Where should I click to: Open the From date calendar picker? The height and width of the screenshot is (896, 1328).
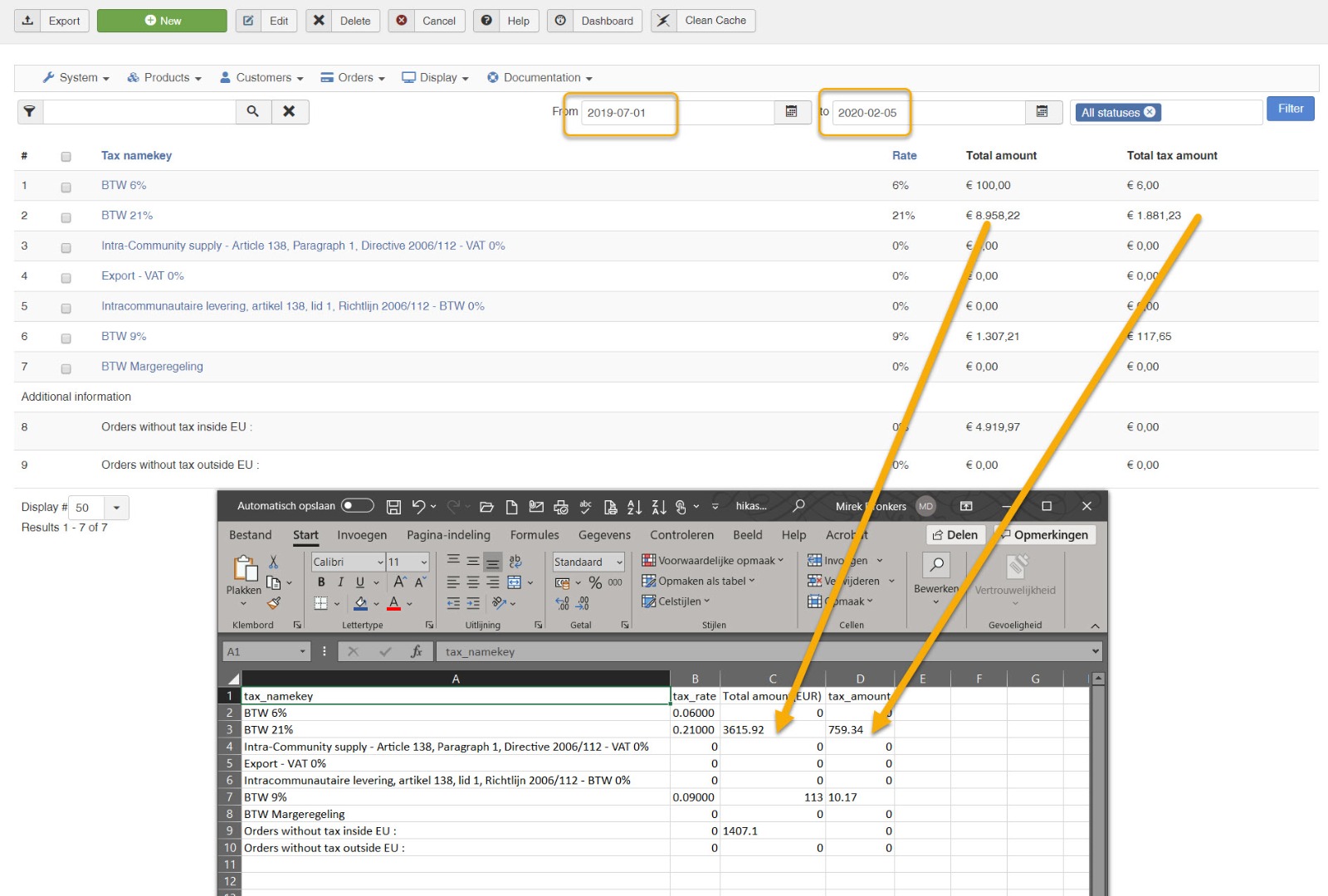pyautogui.click(x=792, y=112)
